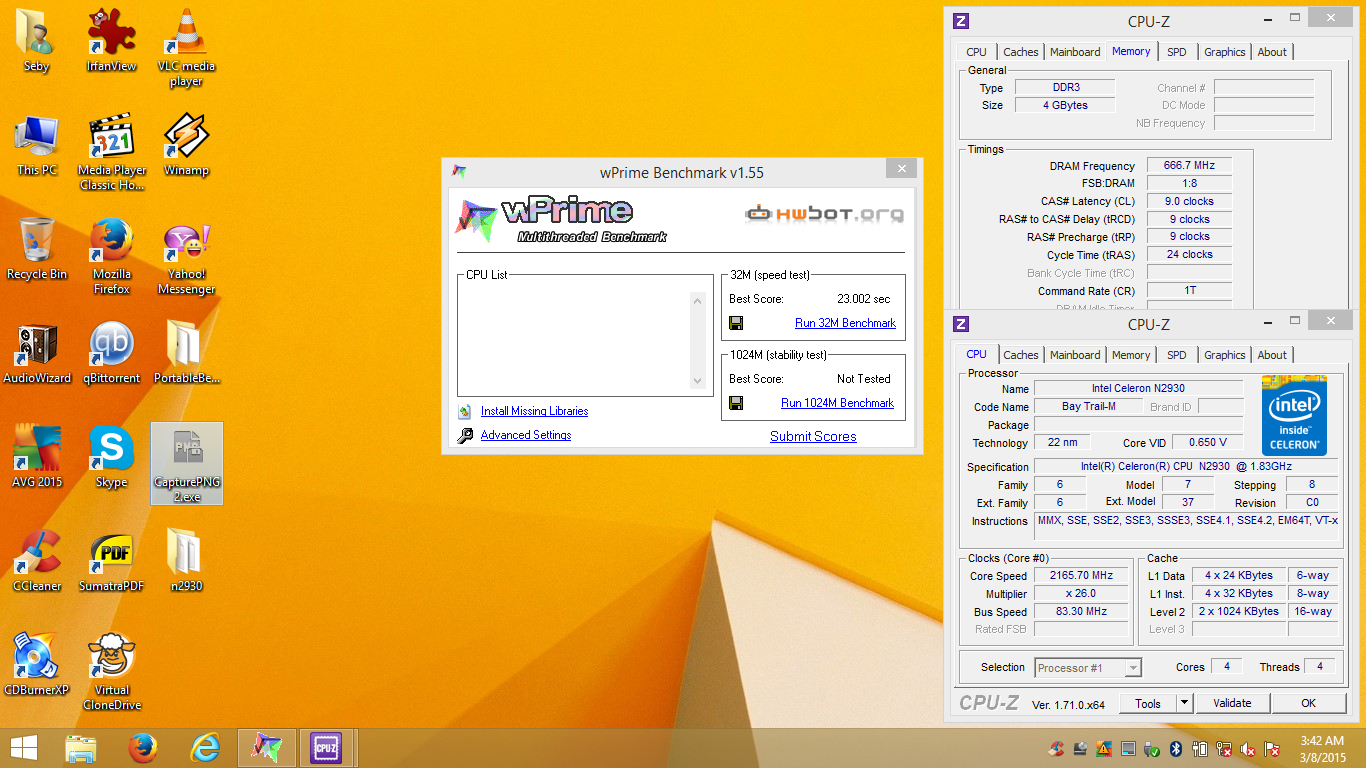
Task: Open Graphics tab in upper CPU-Z window
Action: point(1225,52)
